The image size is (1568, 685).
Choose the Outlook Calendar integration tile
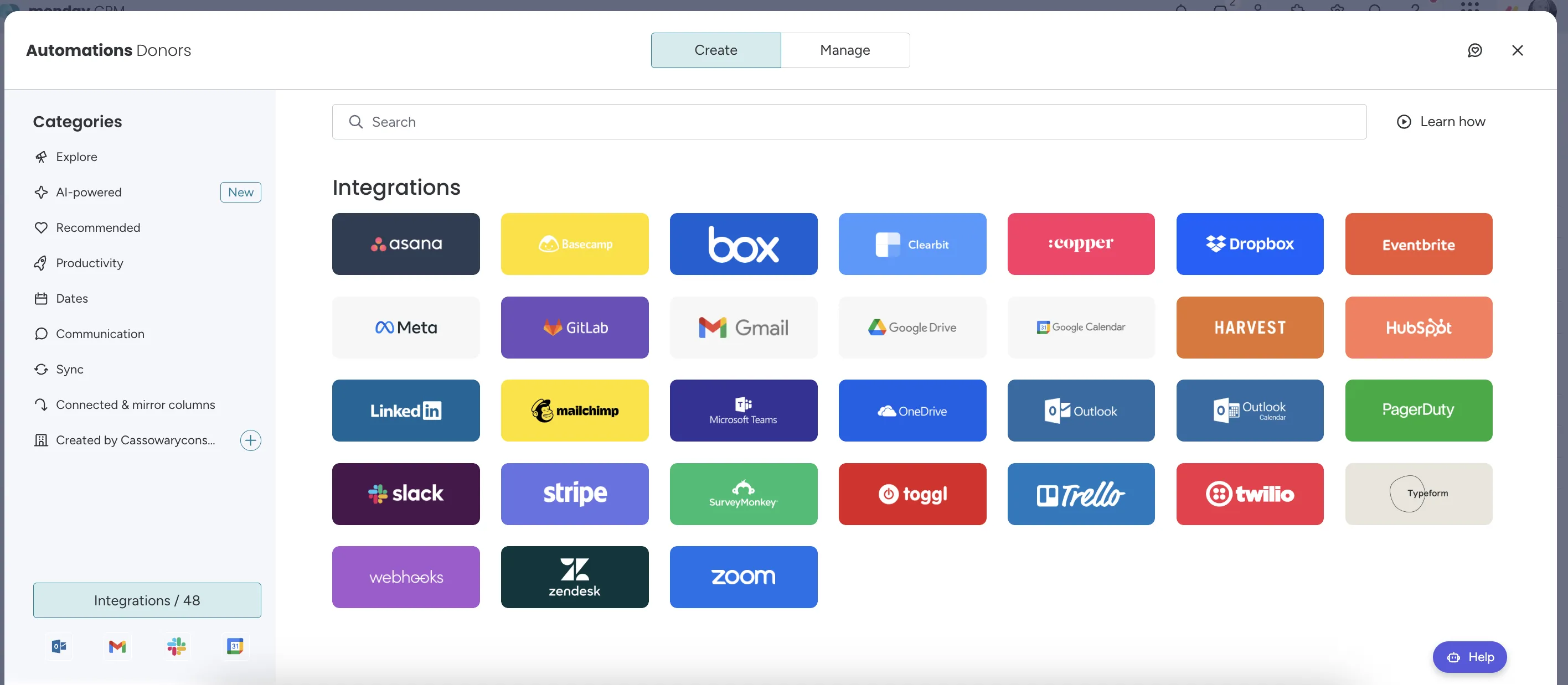(x=1250, y=411)
